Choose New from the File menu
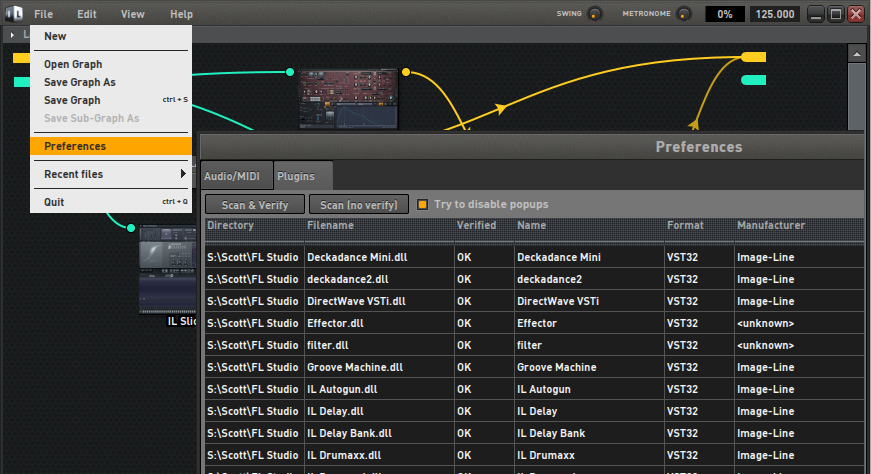Screen dimensions: 871x474 coord(111,36)
